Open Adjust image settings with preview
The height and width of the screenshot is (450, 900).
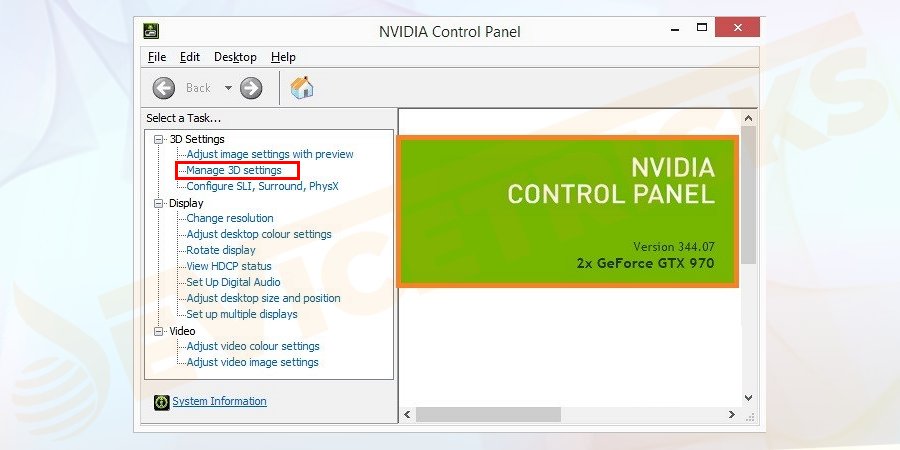(270, 154)
